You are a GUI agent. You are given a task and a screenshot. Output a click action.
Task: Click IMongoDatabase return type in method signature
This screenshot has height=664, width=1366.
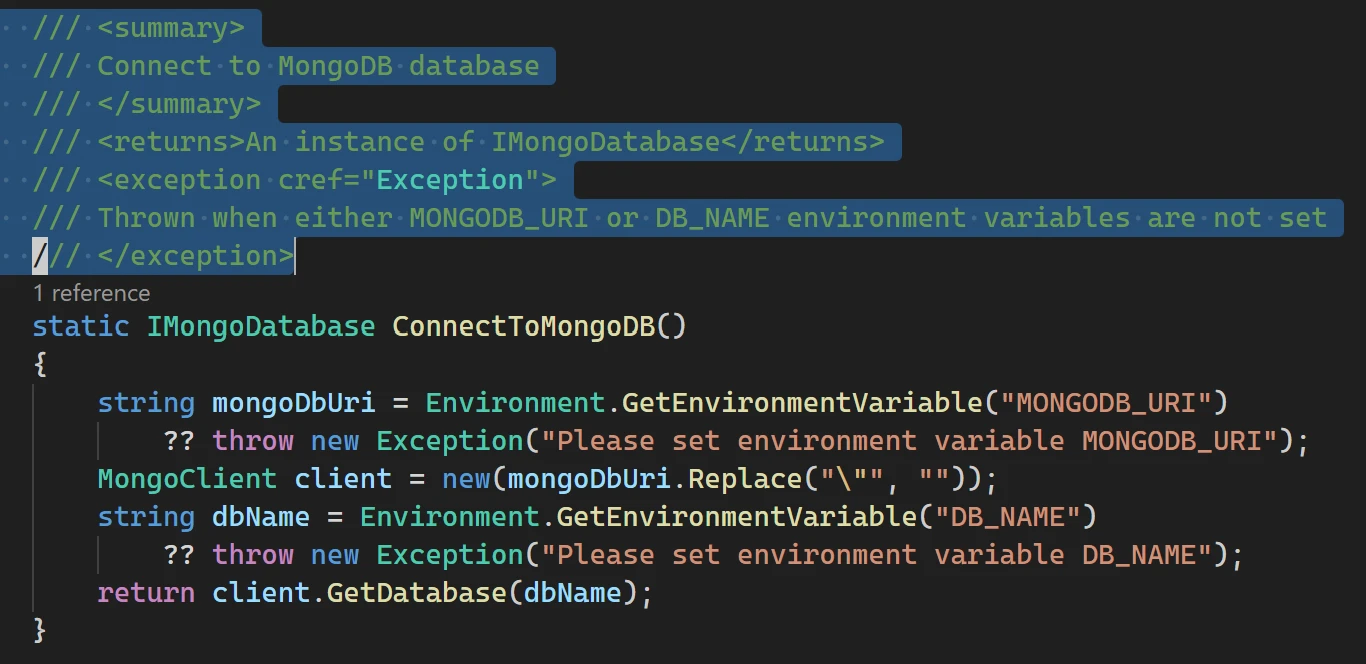(261, 327)
